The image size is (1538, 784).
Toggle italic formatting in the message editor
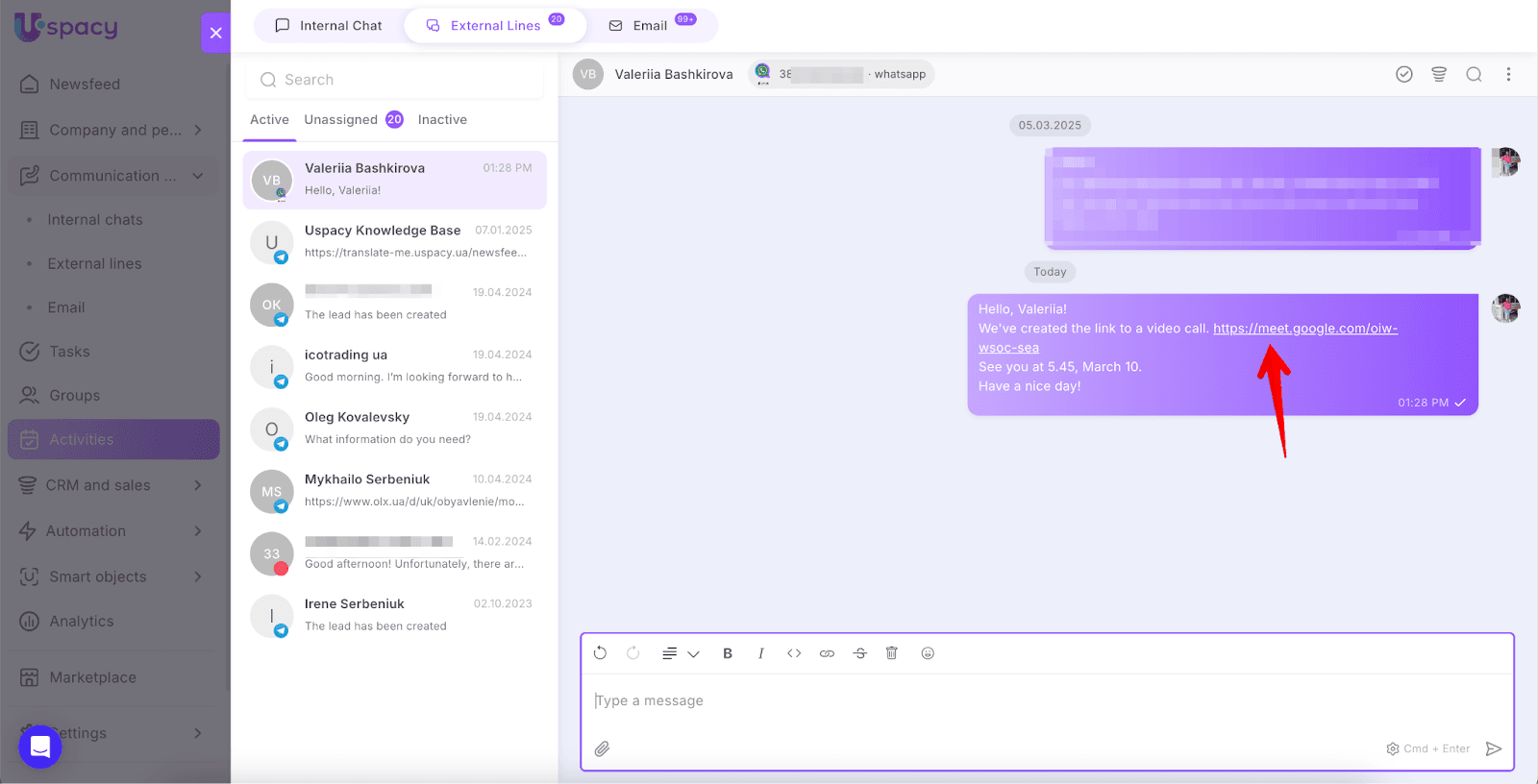tap(760, 653)
